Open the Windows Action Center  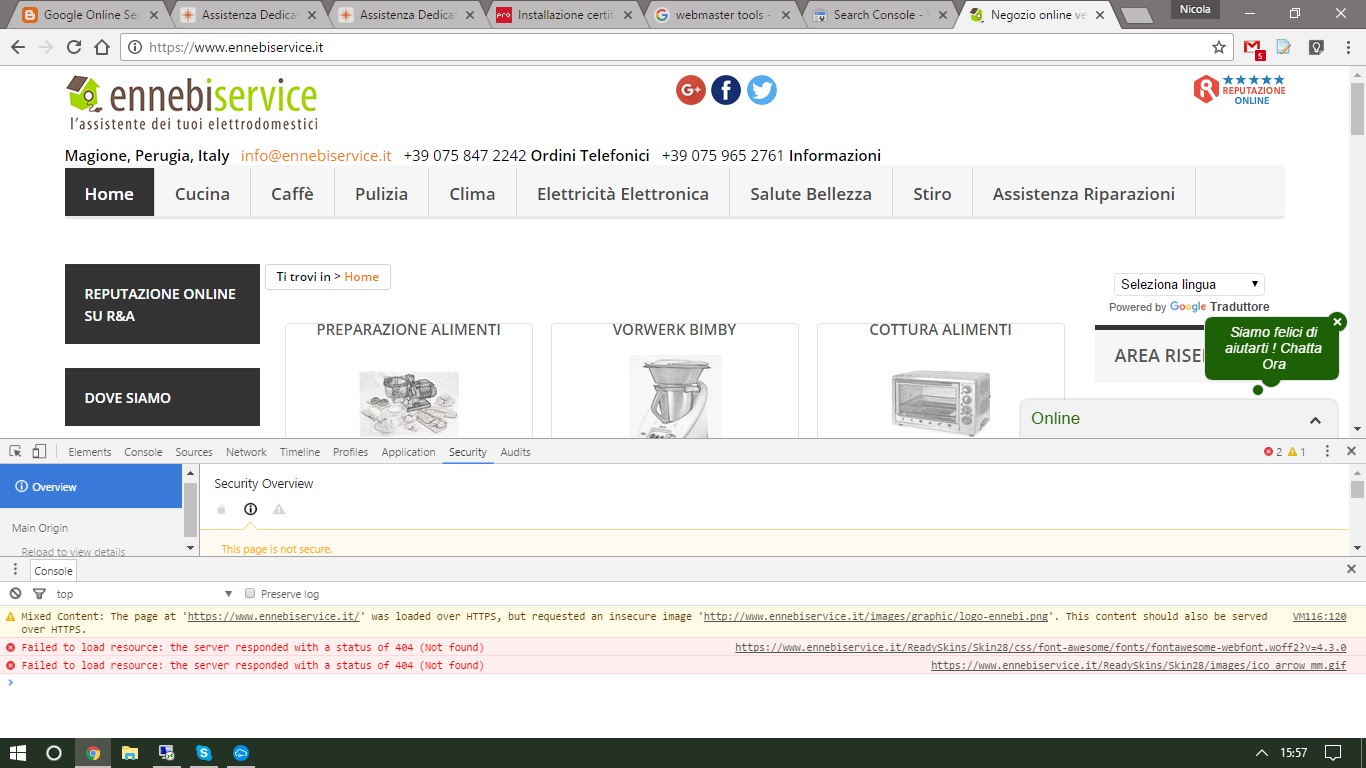1333,753
